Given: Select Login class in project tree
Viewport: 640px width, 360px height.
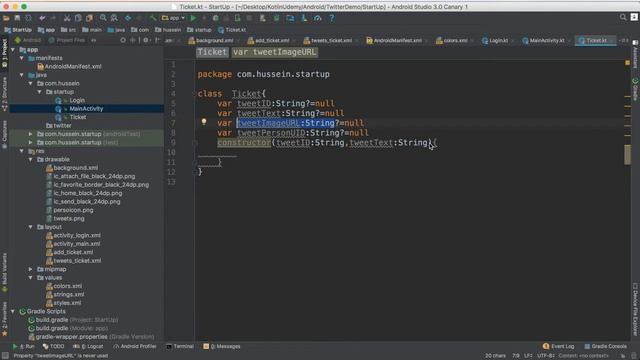Looking at the screenshot, I should pos(77,100).
